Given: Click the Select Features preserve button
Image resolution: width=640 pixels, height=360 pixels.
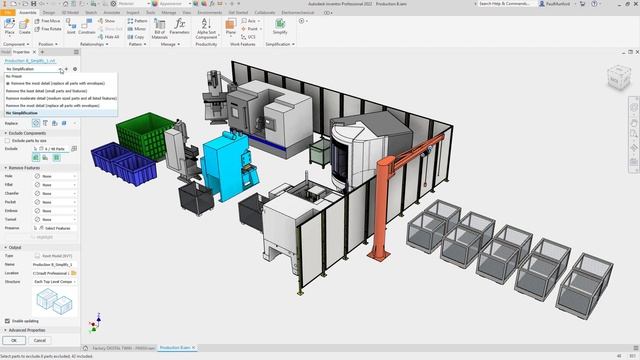Looking at the screenshot, I should tap(55, 228).
